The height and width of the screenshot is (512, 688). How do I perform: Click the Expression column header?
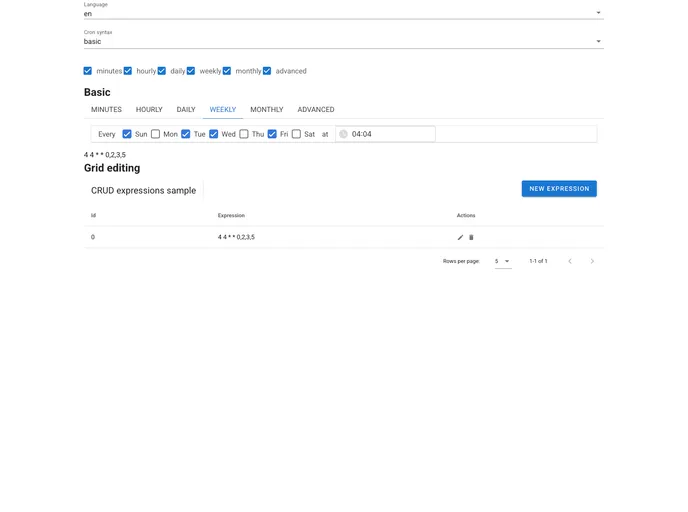231,215
